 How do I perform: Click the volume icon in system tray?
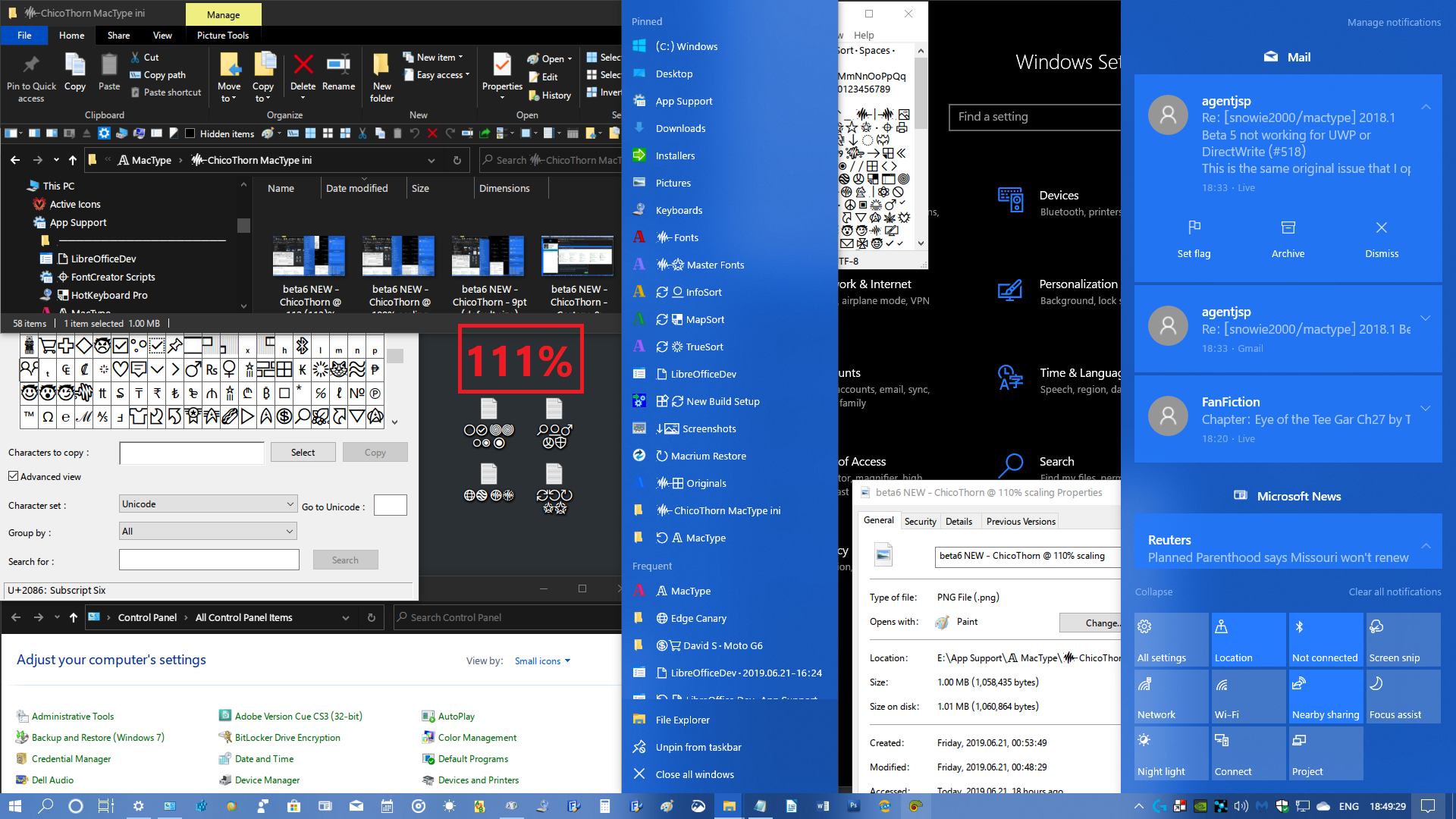tap(1241, 806)
